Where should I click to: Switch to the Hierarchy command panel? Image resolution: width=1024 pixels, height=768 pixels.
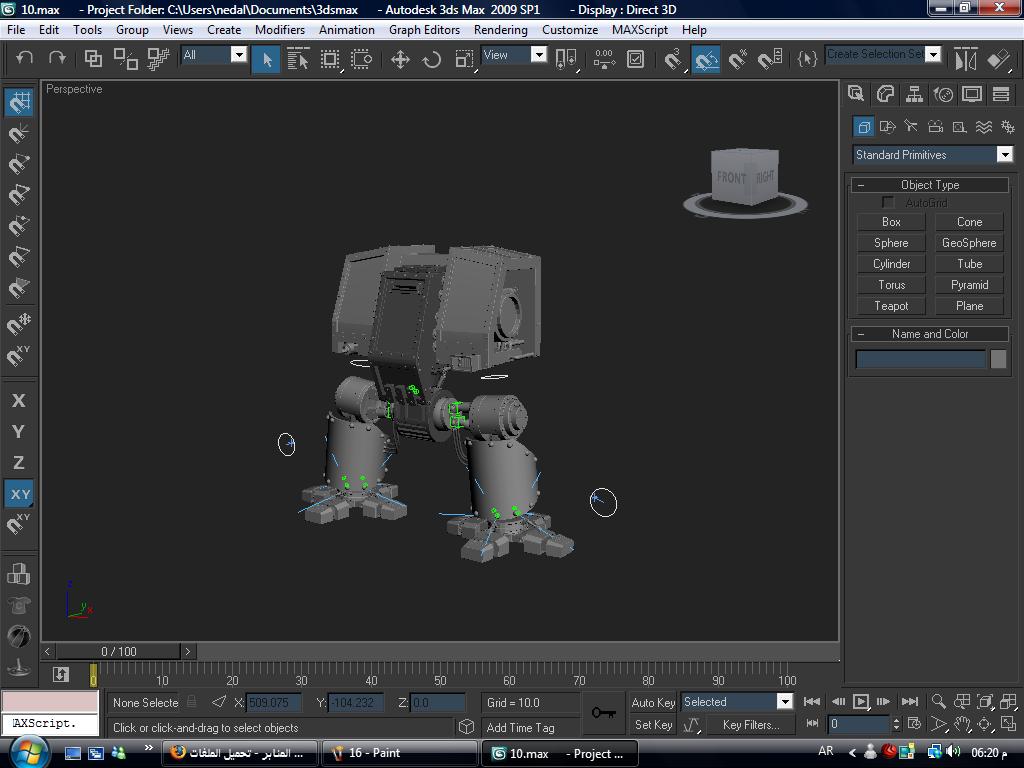point(914,94)
